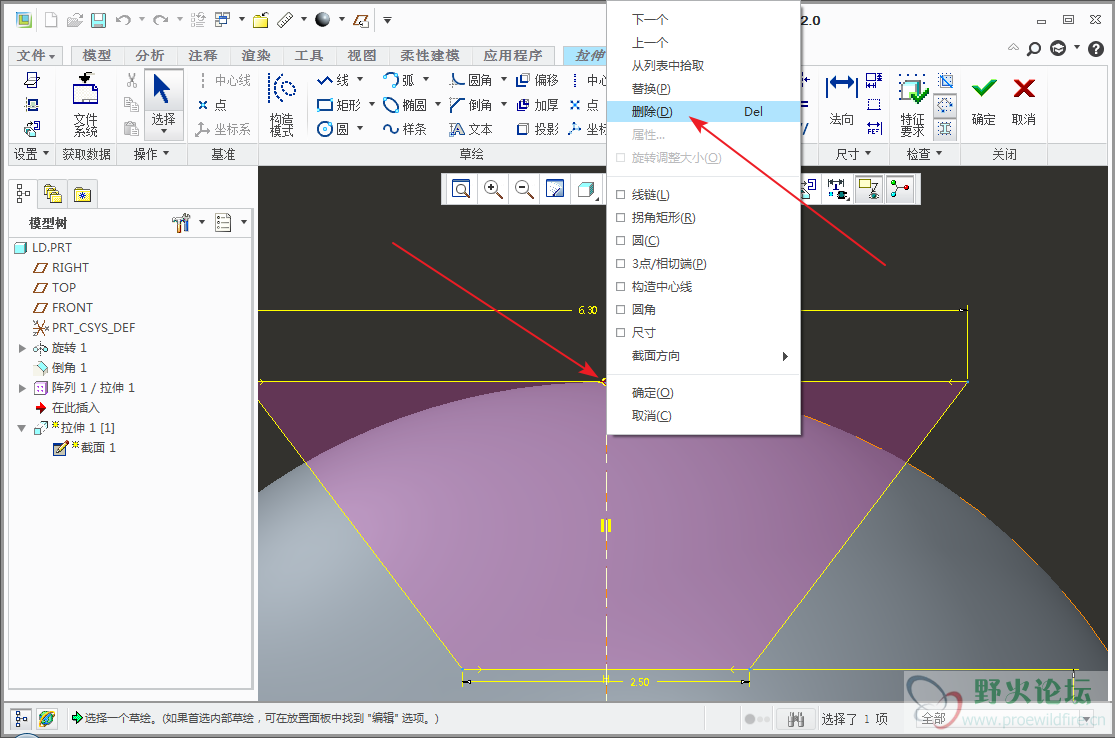
Task: Repaint the graphics window
Action: 555,189
